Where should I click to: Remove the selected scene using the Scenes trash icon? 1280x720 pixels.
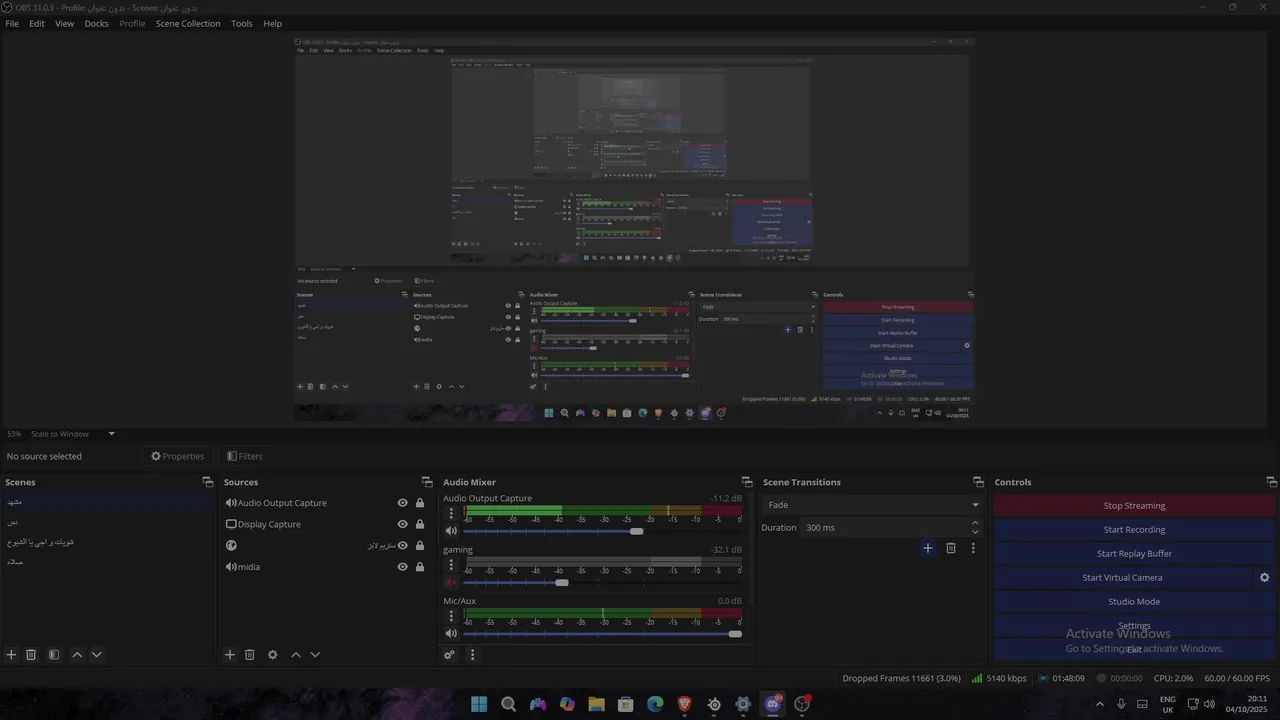(31, 655)
